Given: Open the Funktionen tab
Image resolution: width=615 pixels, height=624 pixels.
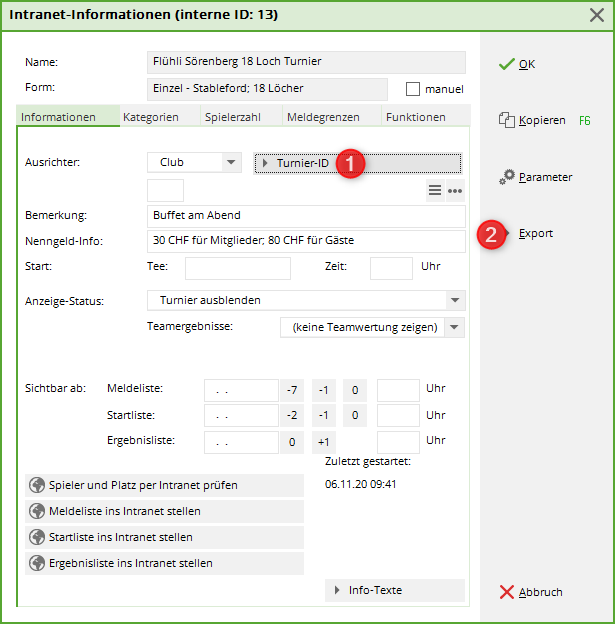Looking at the screenshot, I should [x=415, y=117].
